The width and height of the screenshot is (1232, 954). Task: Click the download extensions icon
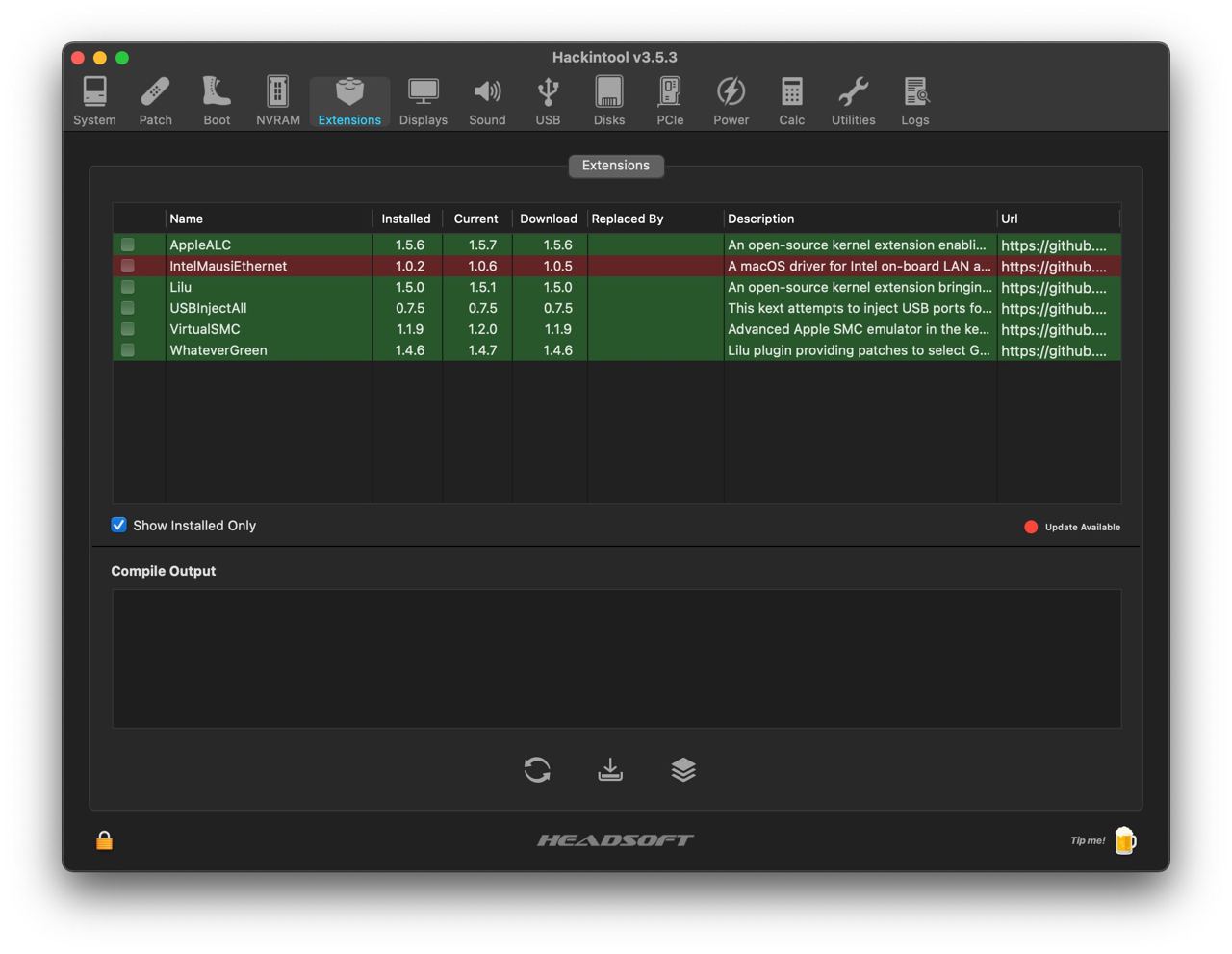[x=610, y=769]
